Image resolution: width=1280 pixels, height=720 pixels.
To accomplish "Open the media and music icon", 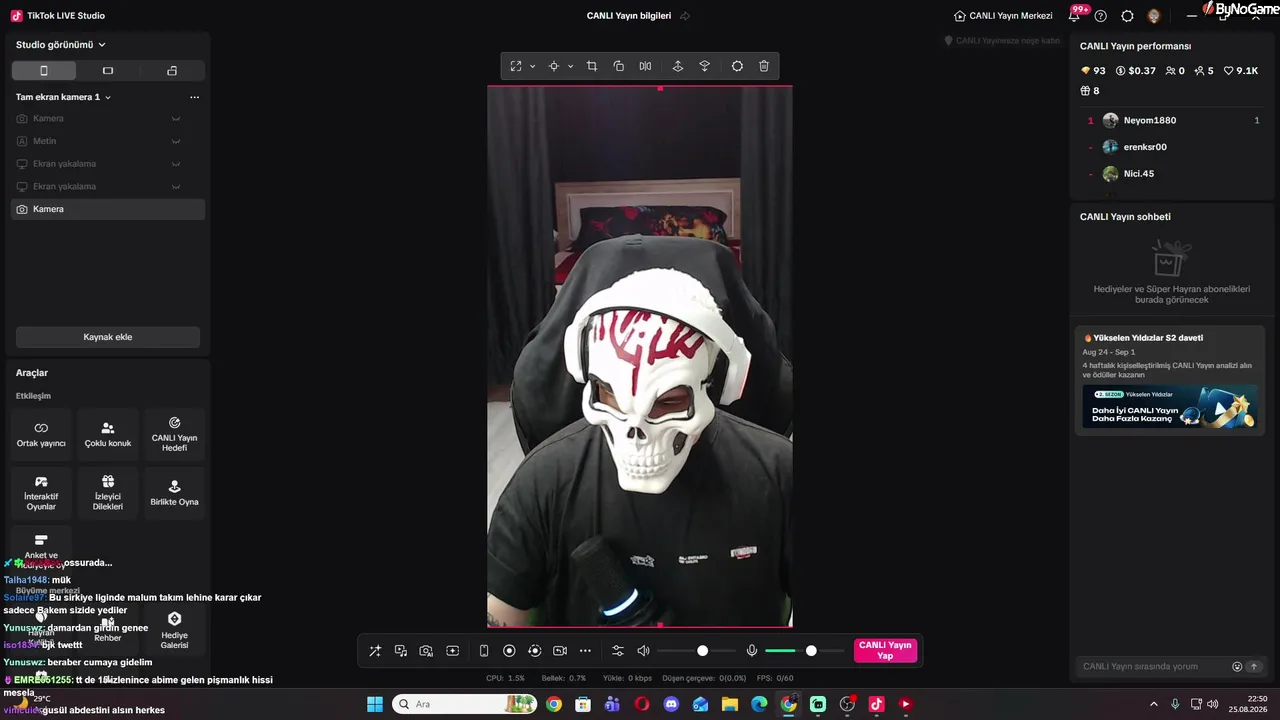I will 401,651.
